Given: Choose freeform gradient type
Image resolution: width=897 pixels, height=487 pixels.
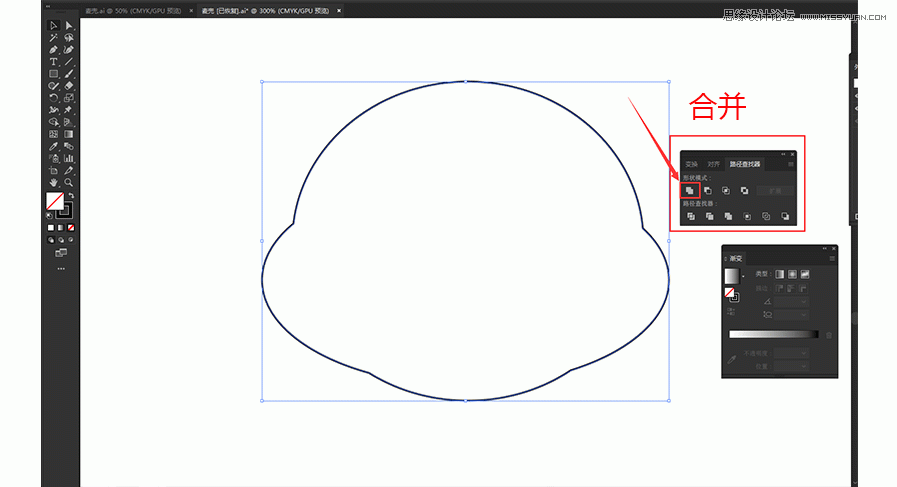Looking at the screenshot, I should pyautogui.click(x=804, y=274).
